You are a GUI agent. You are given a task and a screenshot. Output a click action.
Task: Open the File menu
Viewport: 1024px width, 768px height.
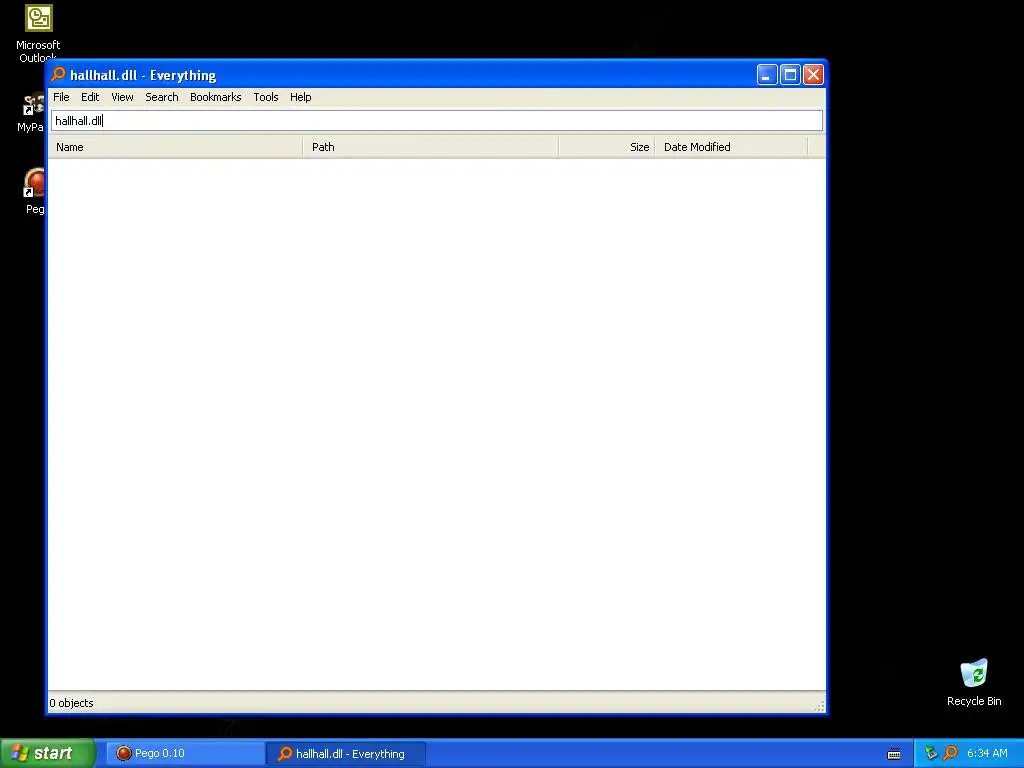point(61,97)
